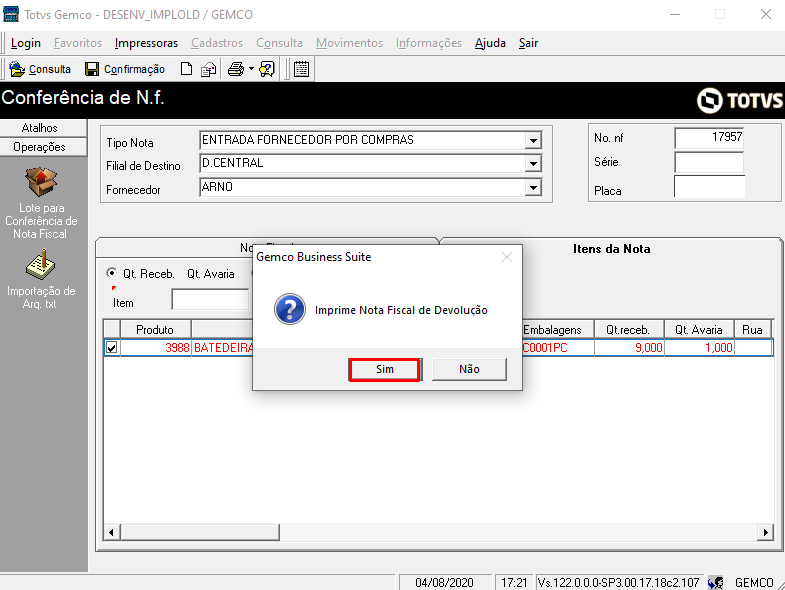Open Lote para Conferência de Nota Fiscal
This screenshot has width=785, height=590.
click(41, 203)
